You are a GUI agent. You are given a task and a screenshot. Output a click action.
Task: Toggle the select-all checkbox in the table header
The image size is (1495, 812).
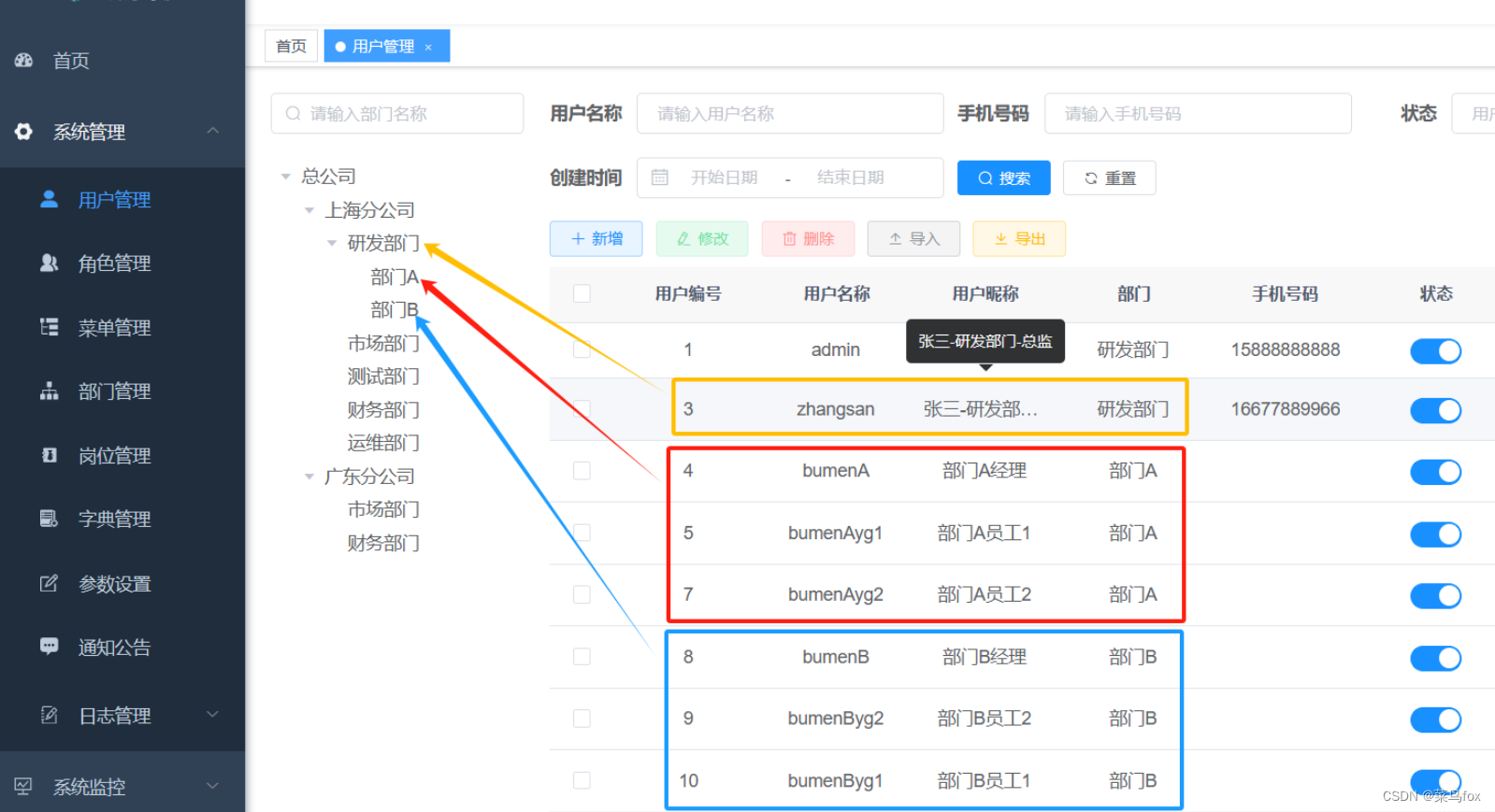582,293
